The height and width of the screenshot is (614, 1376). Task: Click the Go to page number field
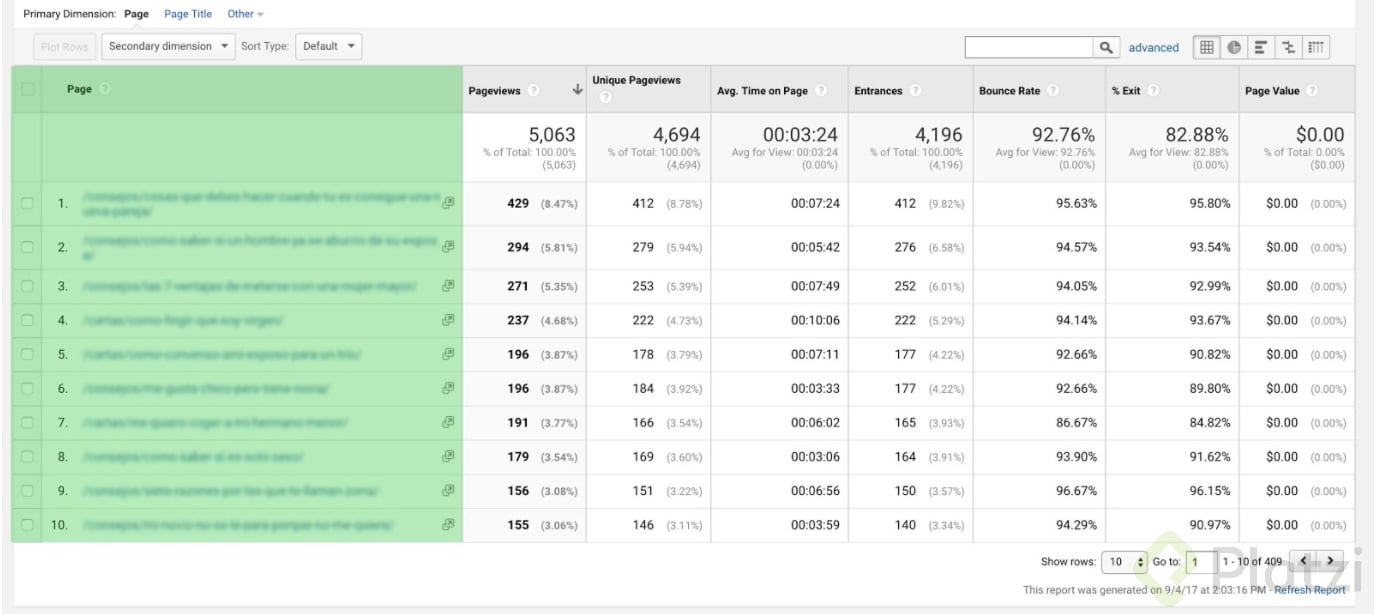(1199, 562)
